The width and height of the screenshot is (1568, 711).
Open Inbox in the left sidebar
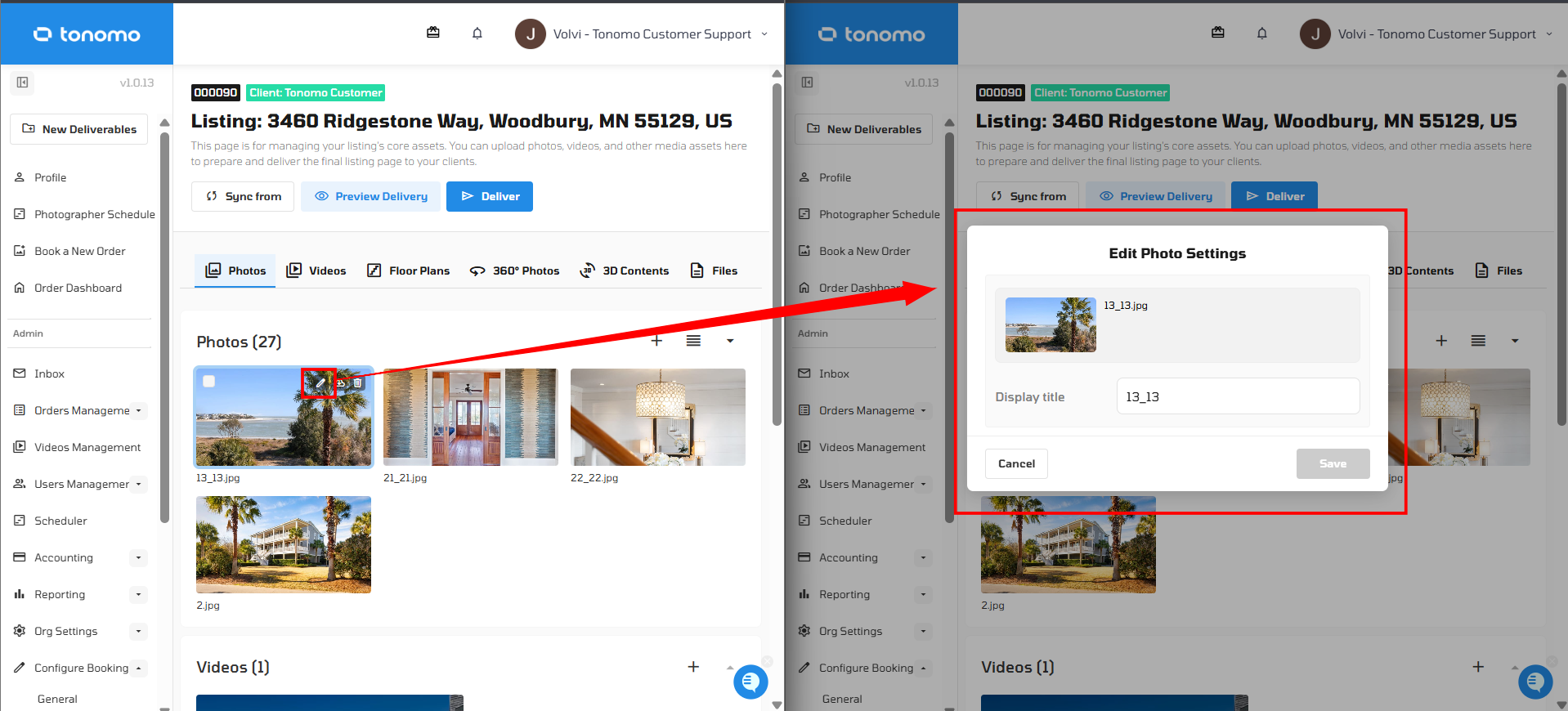[49, 373]
